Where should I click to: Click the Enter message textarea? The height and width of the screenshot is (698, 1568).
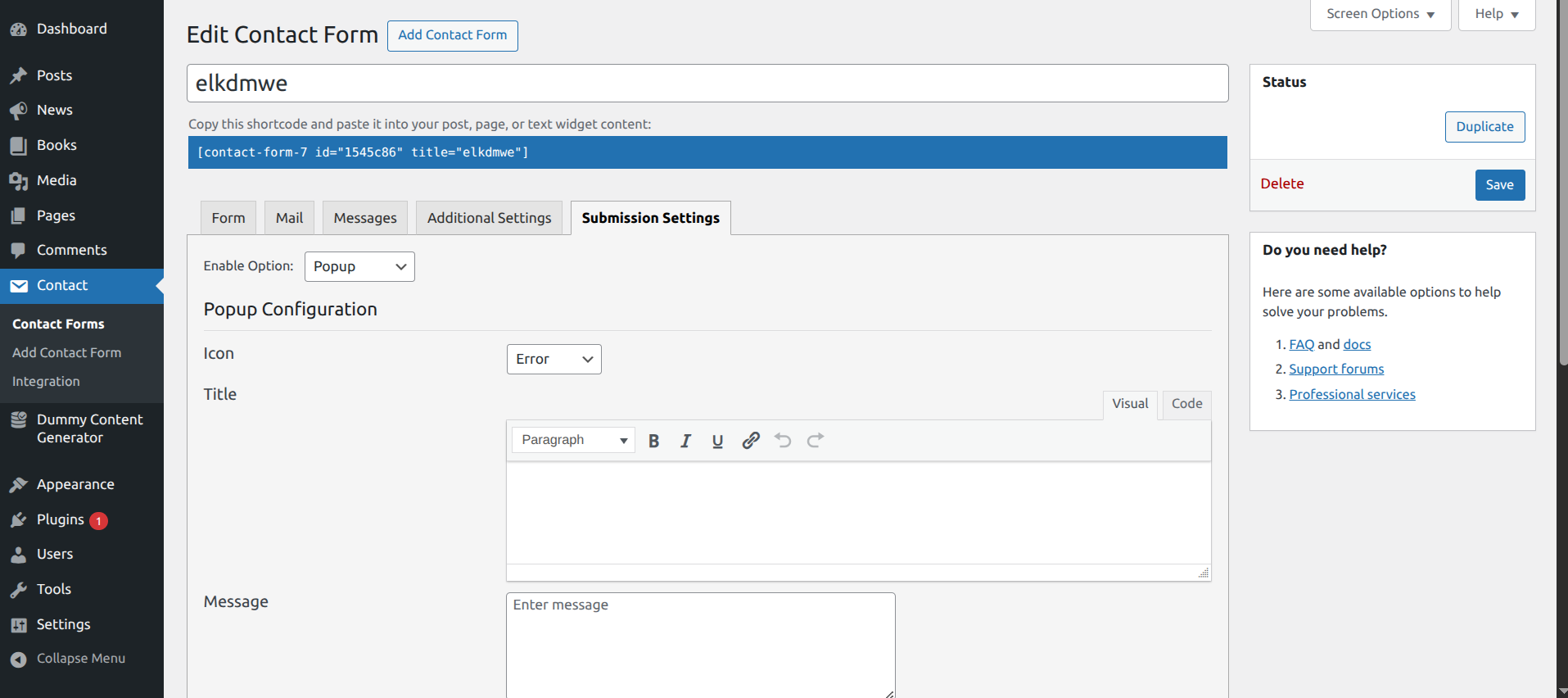point(701,646)
